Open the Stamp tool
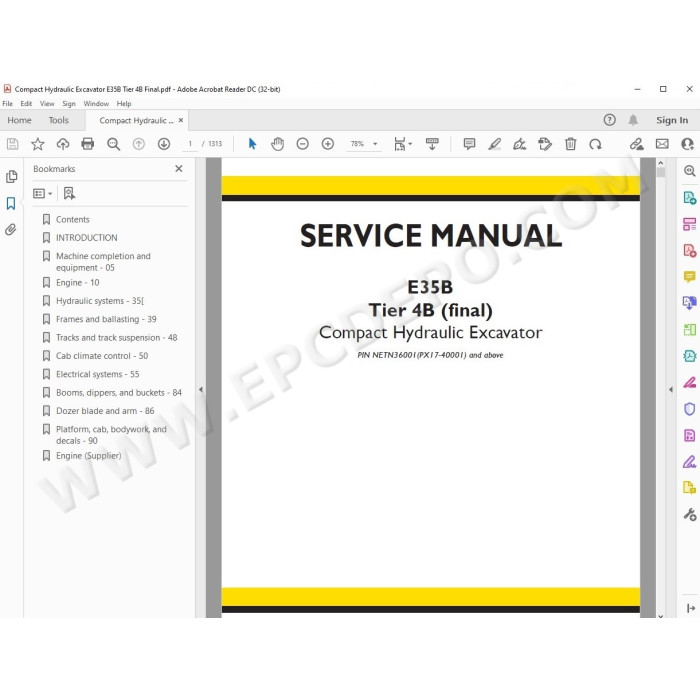 click(x=545, y=144)
